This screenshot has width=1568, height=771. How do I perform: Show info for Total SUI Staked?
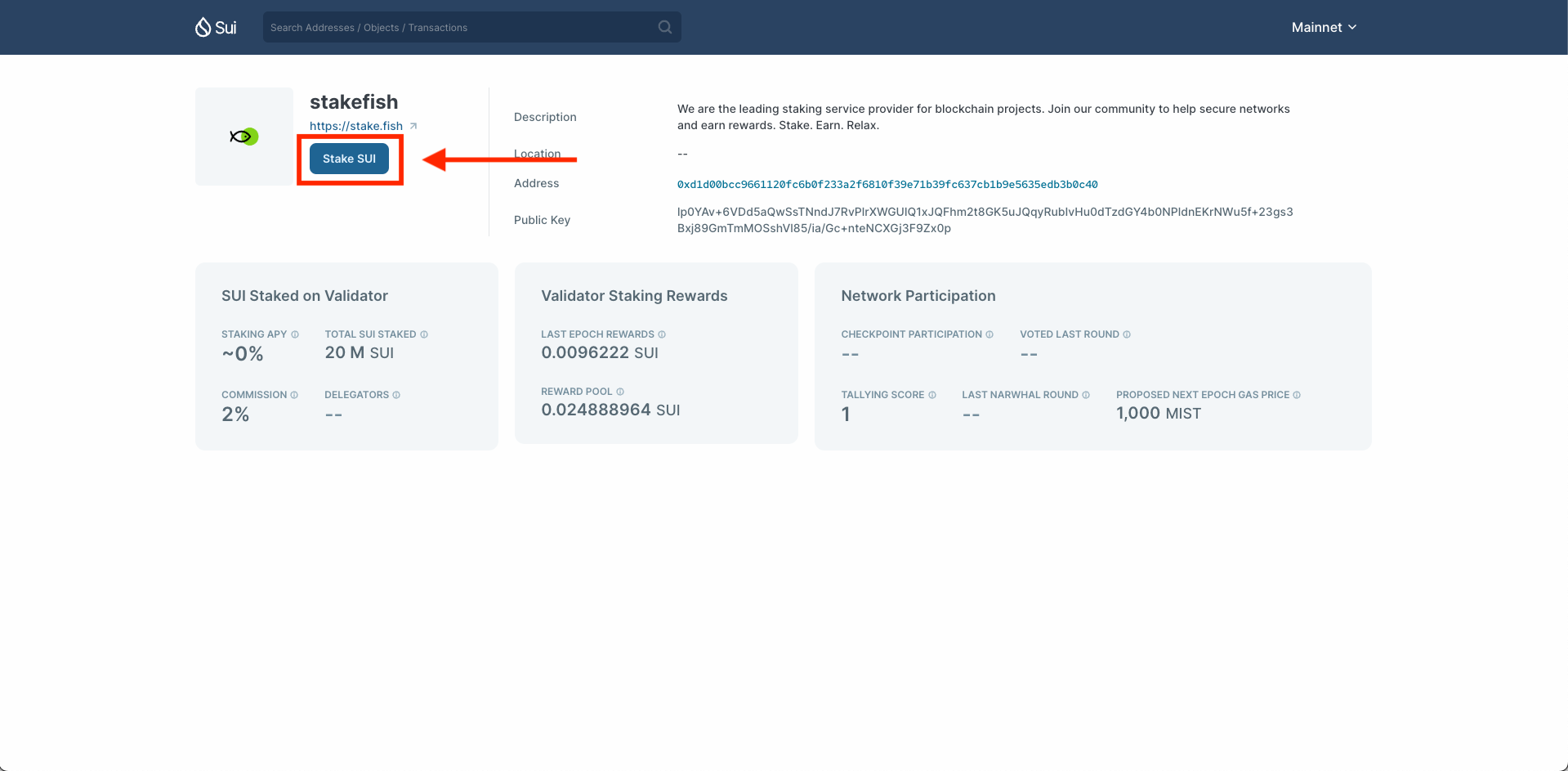[x=424, y=334]
